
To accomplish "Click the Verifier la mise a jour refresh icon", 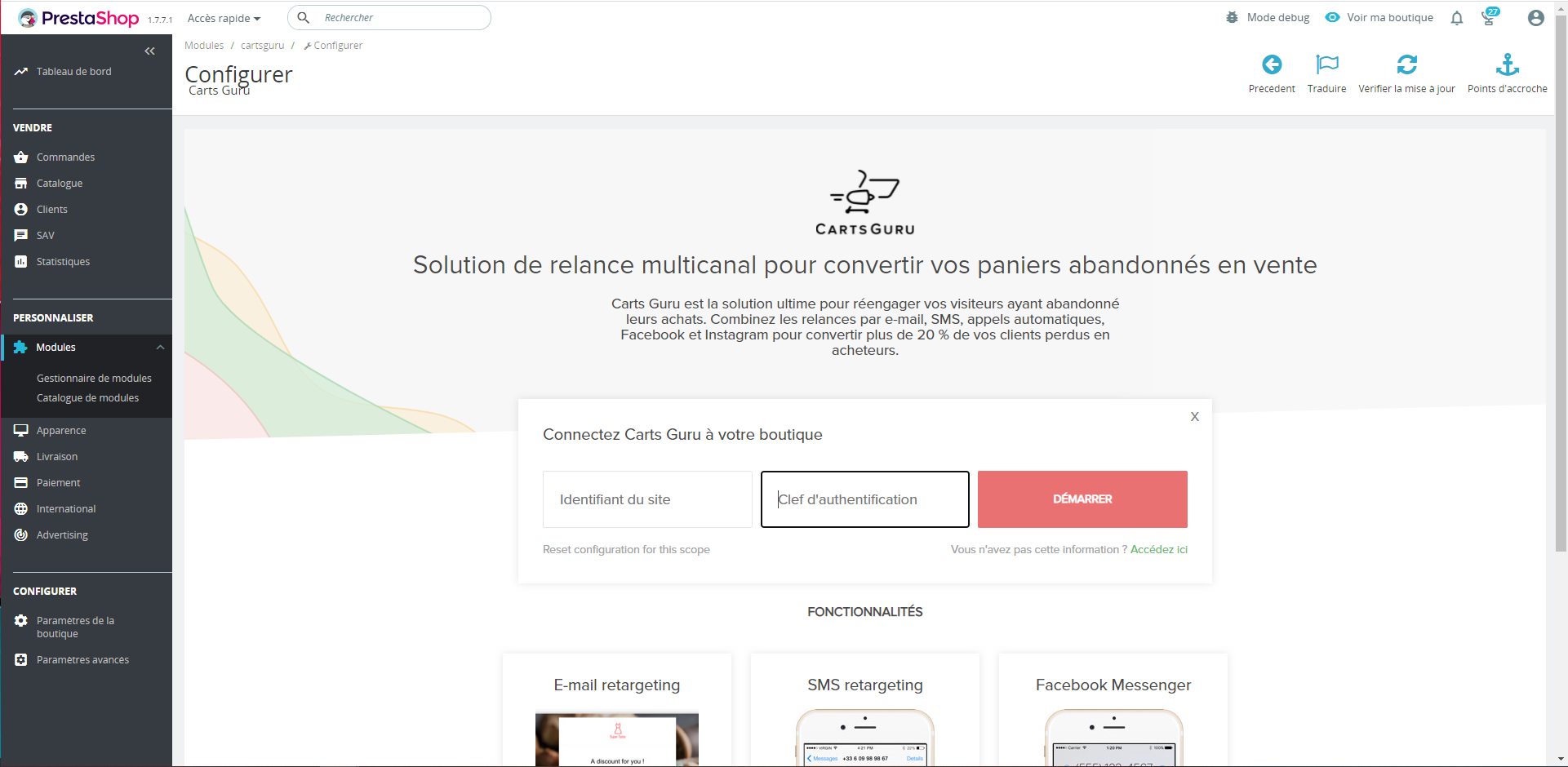I will 1407,64.
